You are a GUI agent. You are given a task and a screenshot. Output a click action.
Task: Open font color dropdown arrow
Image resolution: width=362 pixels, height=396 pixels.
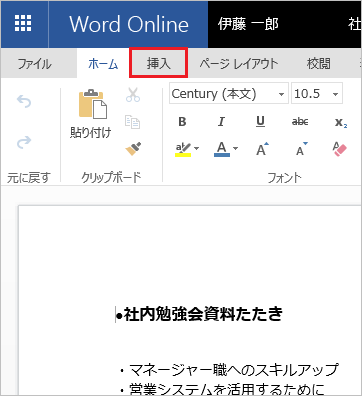pos(236,148)
